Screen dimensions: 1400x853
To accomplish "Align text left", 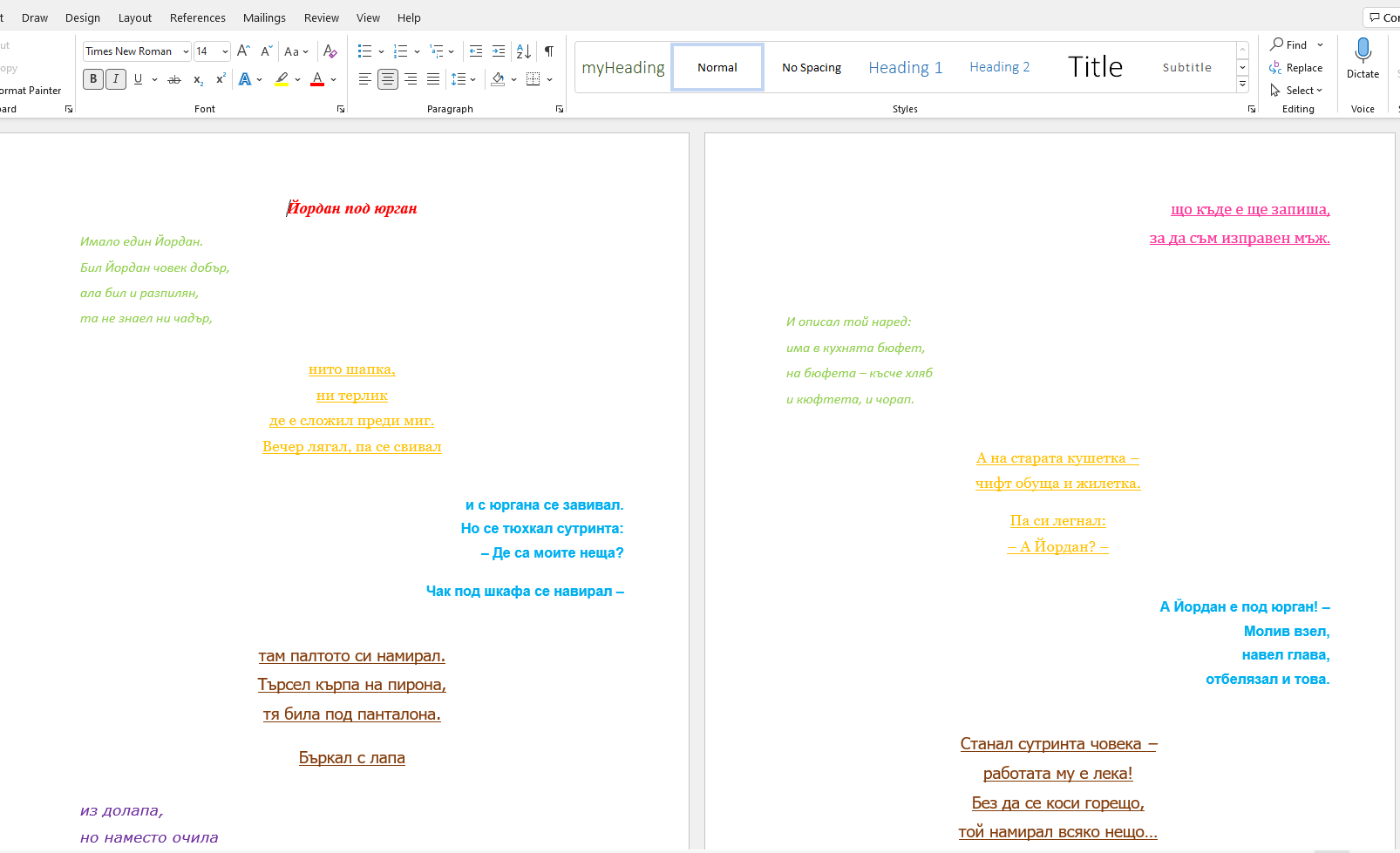I will 365,79.
